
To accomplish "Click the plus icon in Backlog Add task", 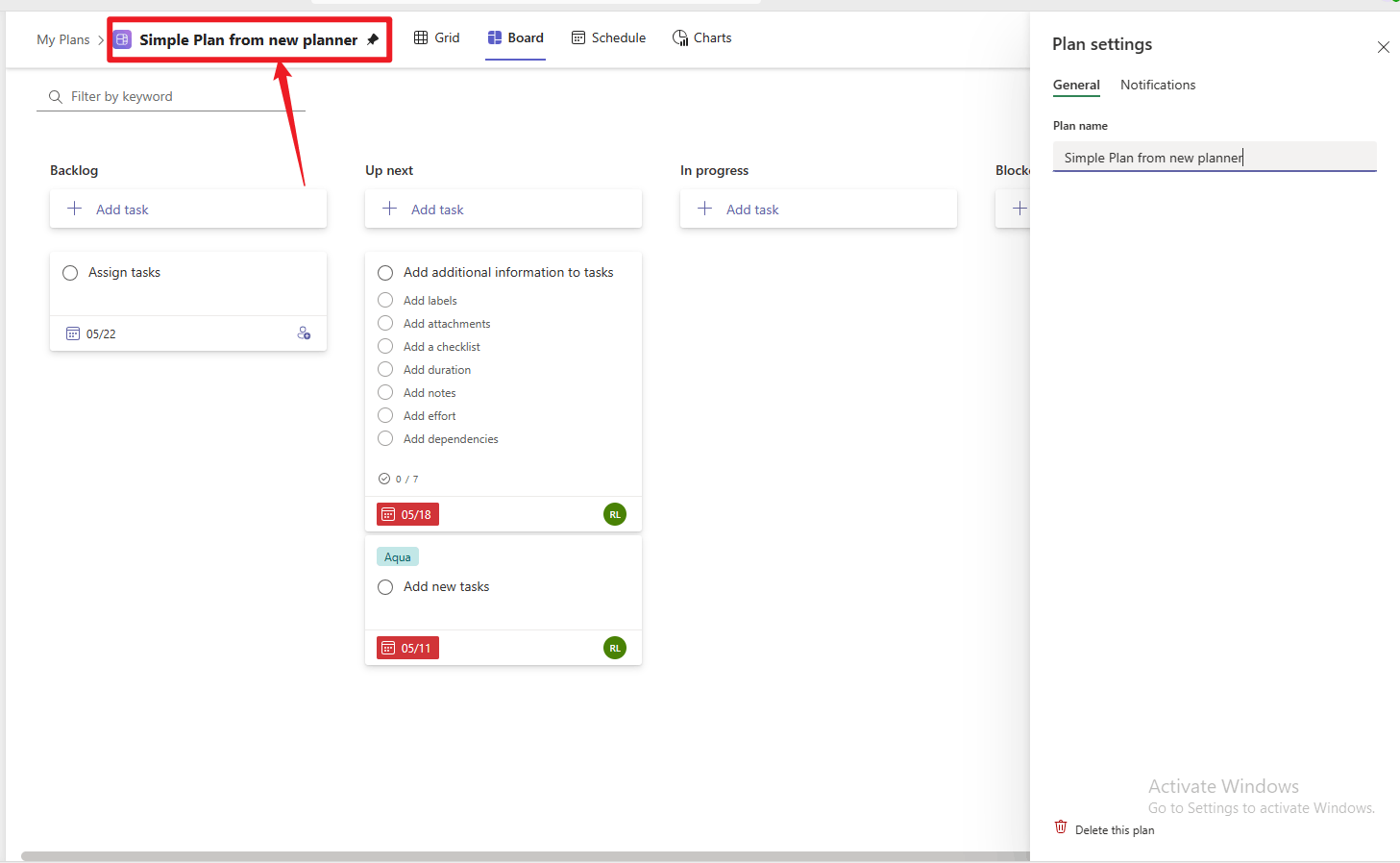I will pos(74,209).
